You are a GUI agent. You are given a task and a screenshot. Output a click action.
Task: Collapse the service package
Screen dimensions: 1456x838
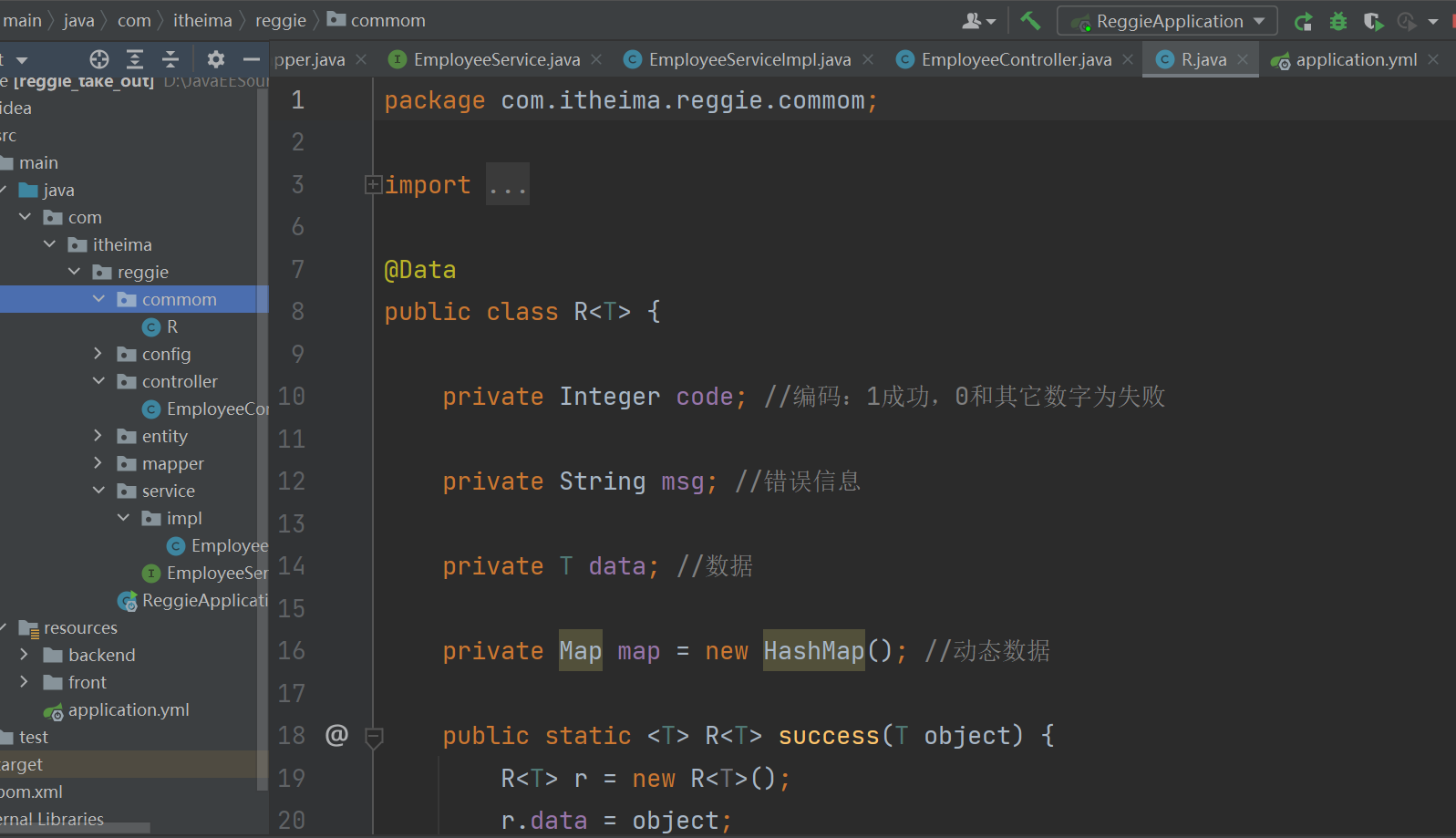coord(99,491)
